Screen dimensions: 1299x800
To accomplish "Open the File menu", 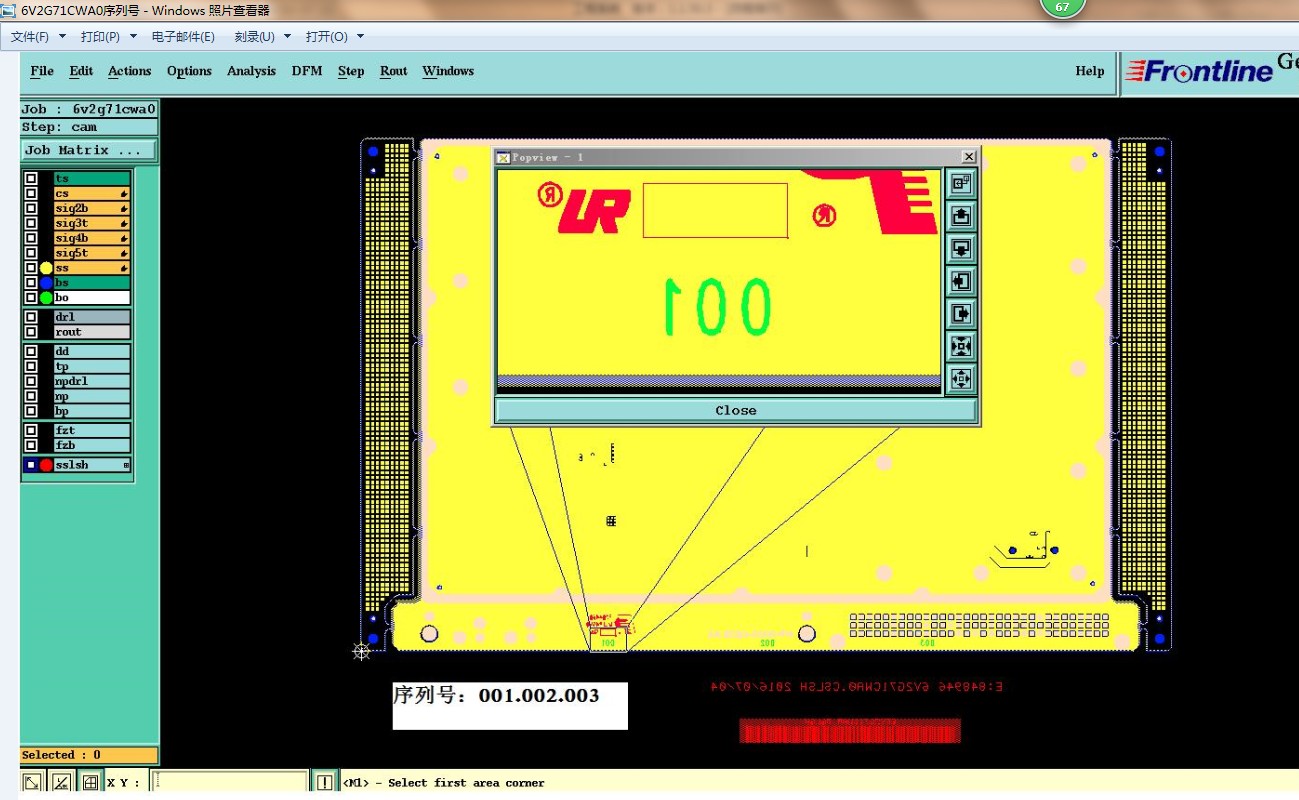I will pos(42,71).
